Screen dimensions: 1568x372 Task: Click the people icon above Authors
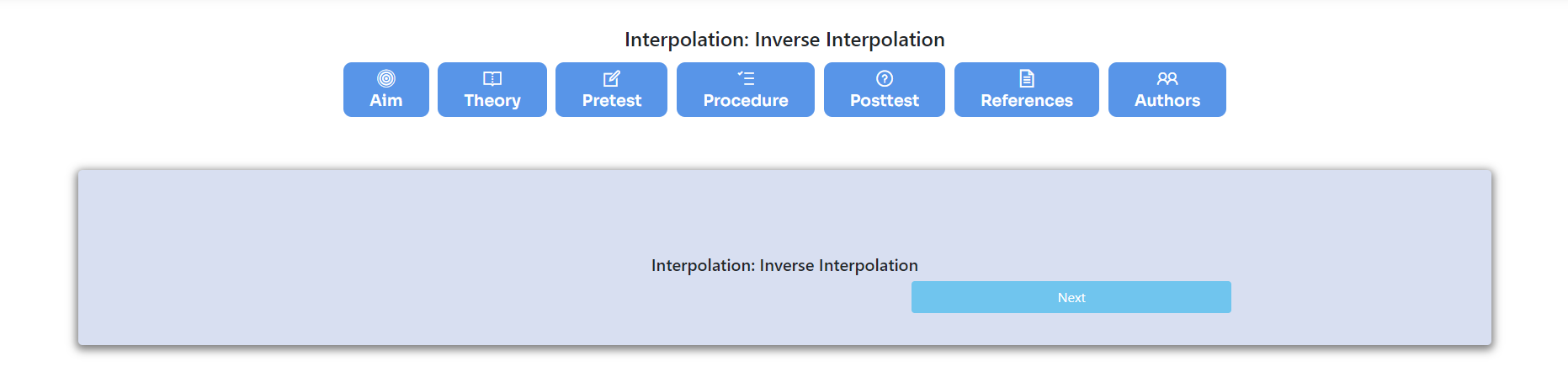(1167, 78)
